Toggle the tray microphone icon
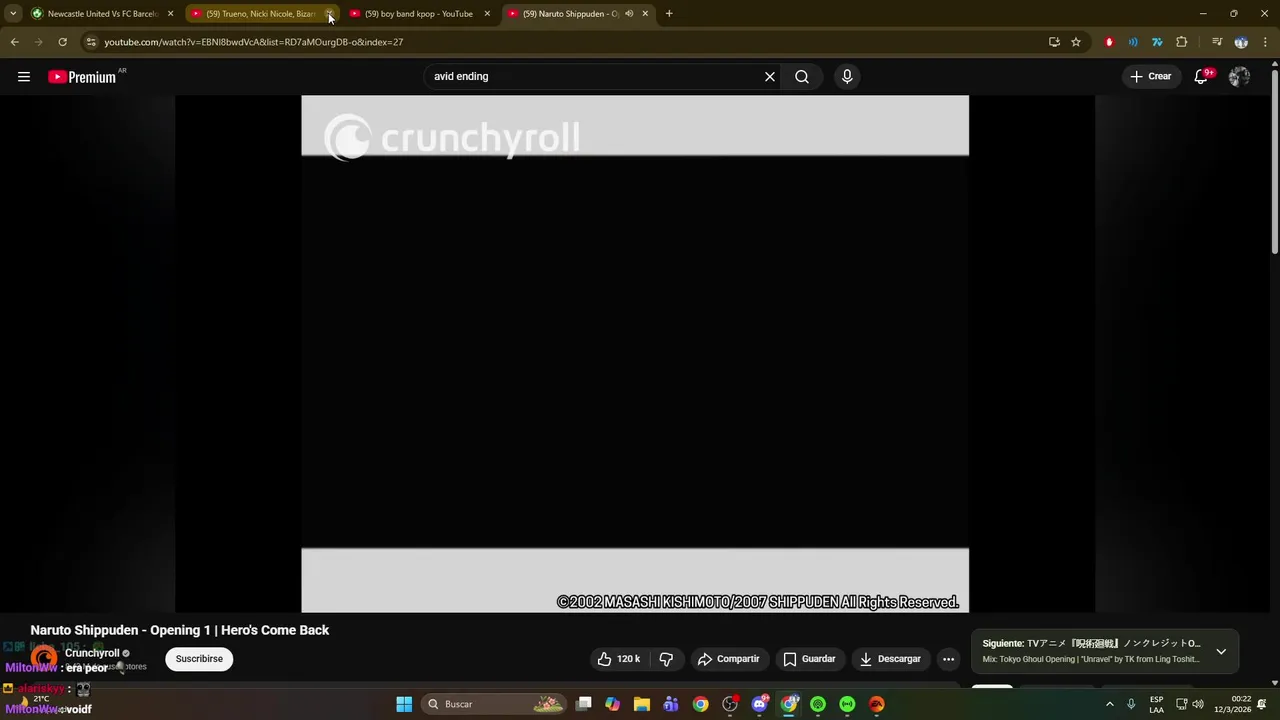The width and height of the screenshot is (1280, 720). pyautogui.click(x=1131, y=704)
